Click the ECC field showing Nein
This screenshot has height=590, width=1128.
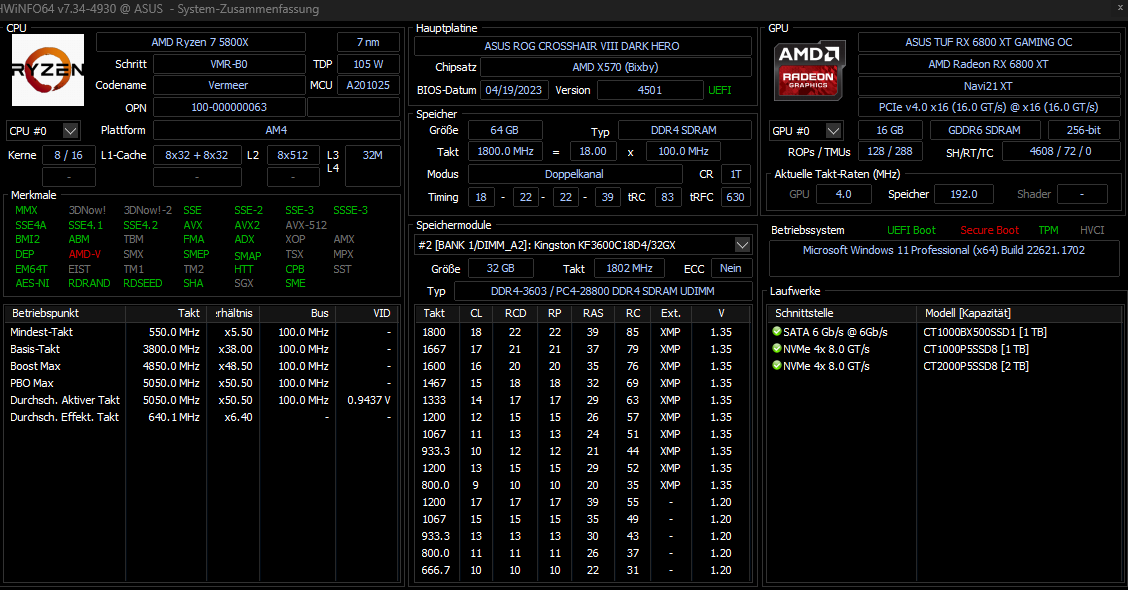coord(731,268)
